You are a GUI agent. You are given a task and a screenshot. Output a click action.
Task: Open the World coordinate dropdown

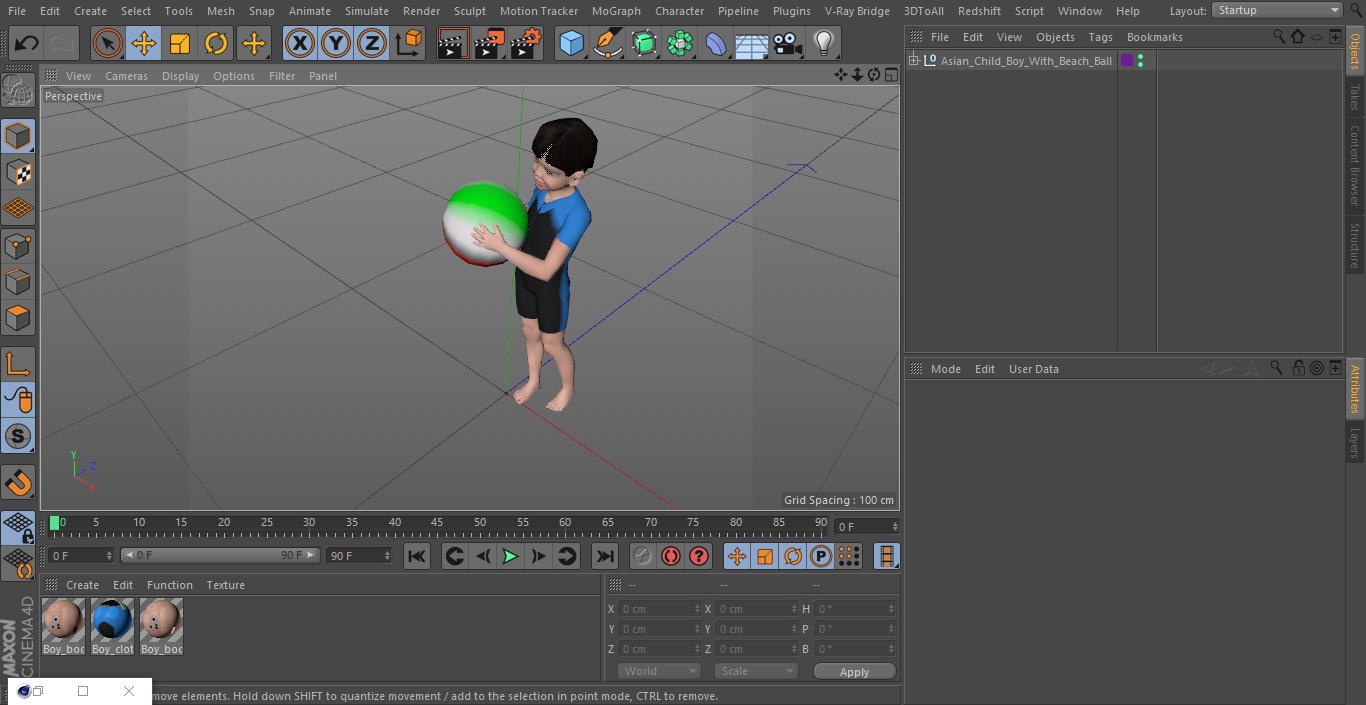659,671
